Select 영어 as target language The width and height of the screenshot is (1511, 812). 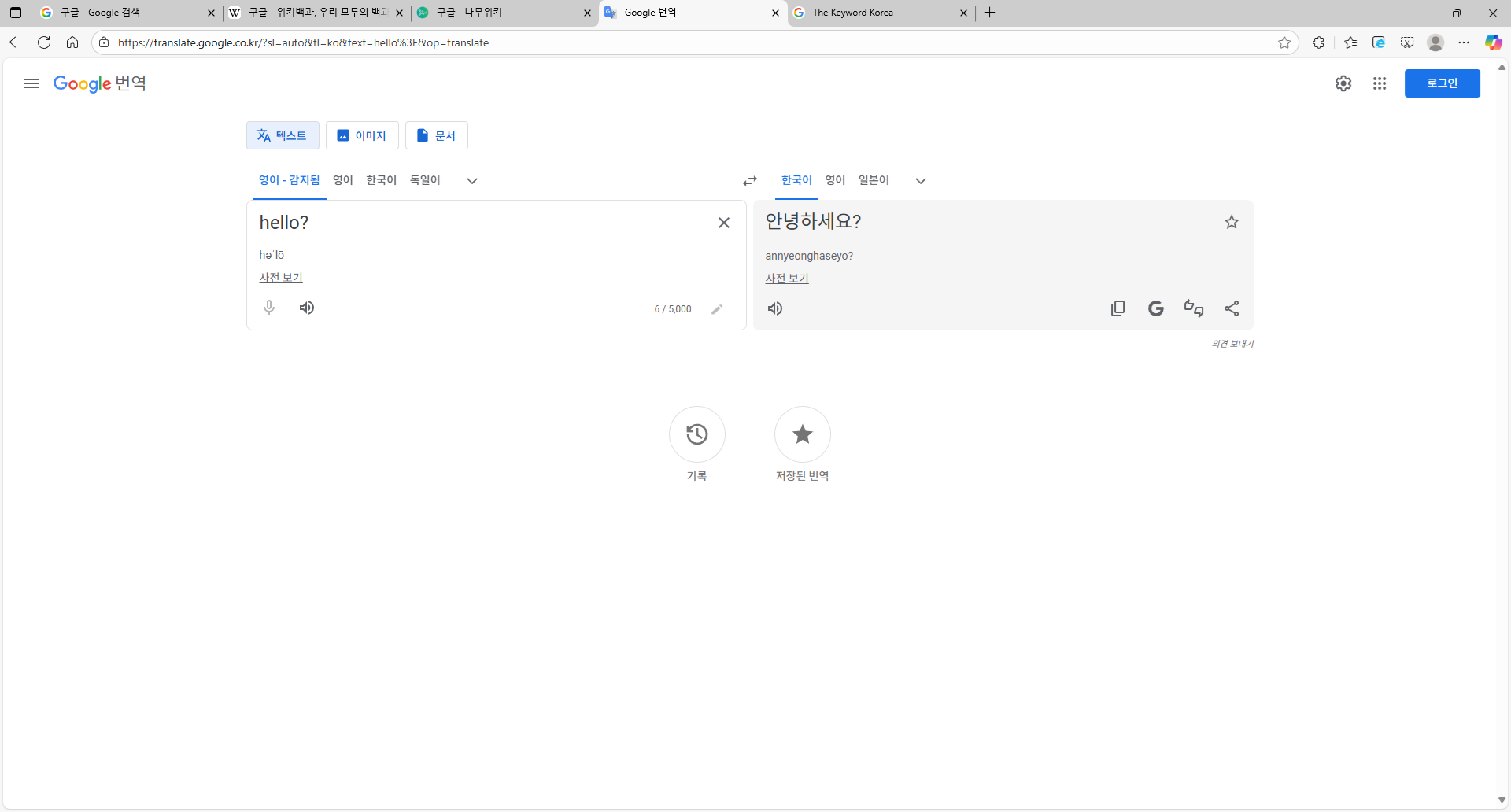(x=836, y=180)
